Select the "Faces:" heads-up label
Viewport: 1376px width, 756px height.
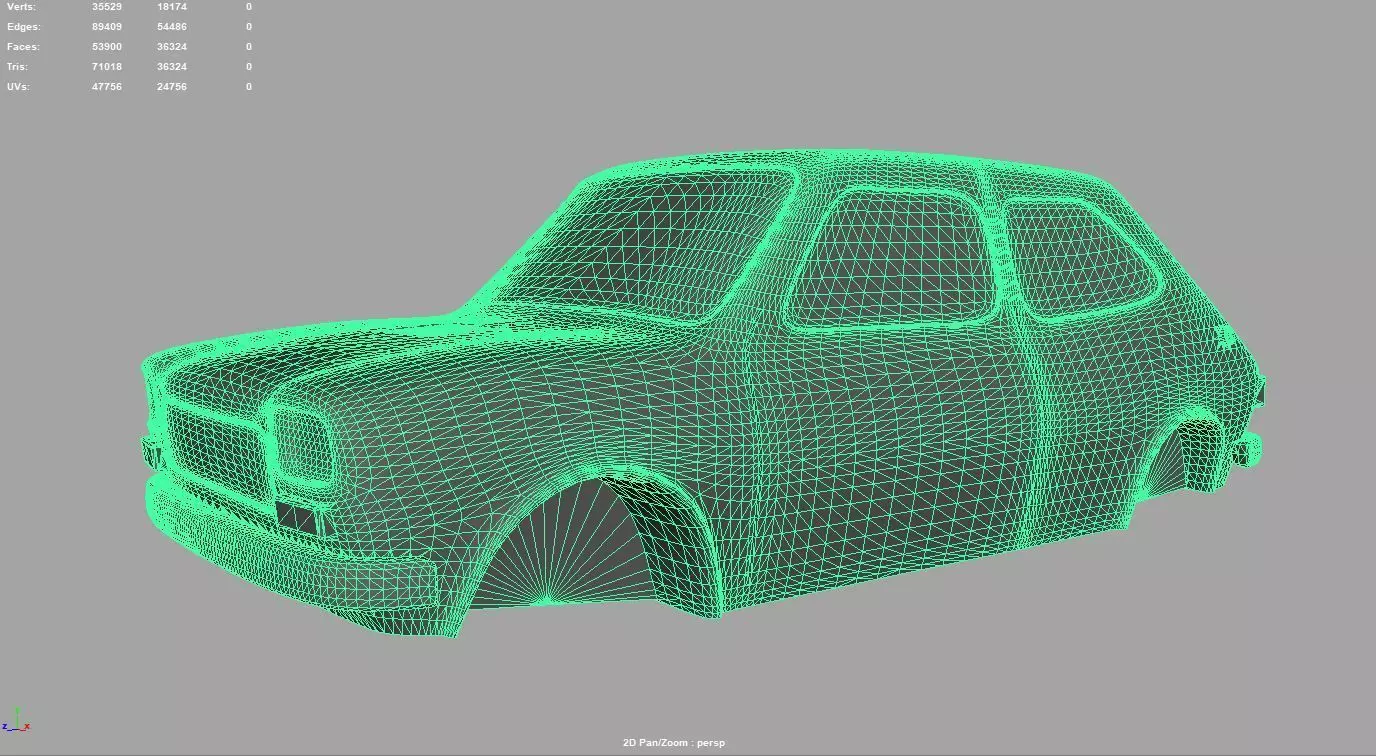pos(23,47)
